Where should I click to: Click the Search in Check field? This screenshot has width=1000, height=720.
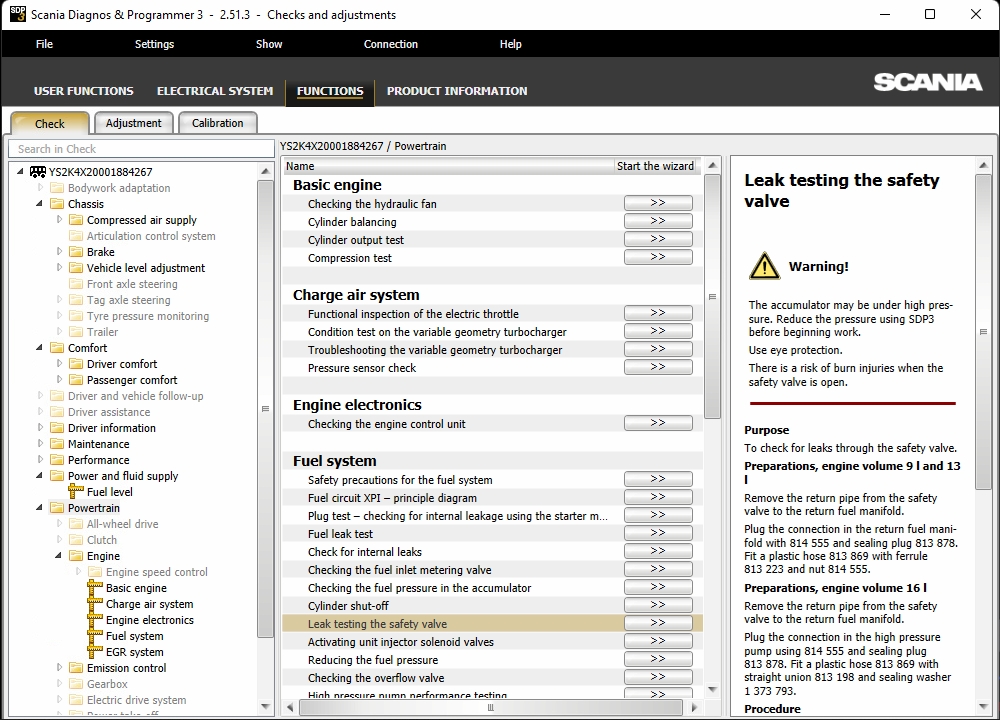pos(140,149)
